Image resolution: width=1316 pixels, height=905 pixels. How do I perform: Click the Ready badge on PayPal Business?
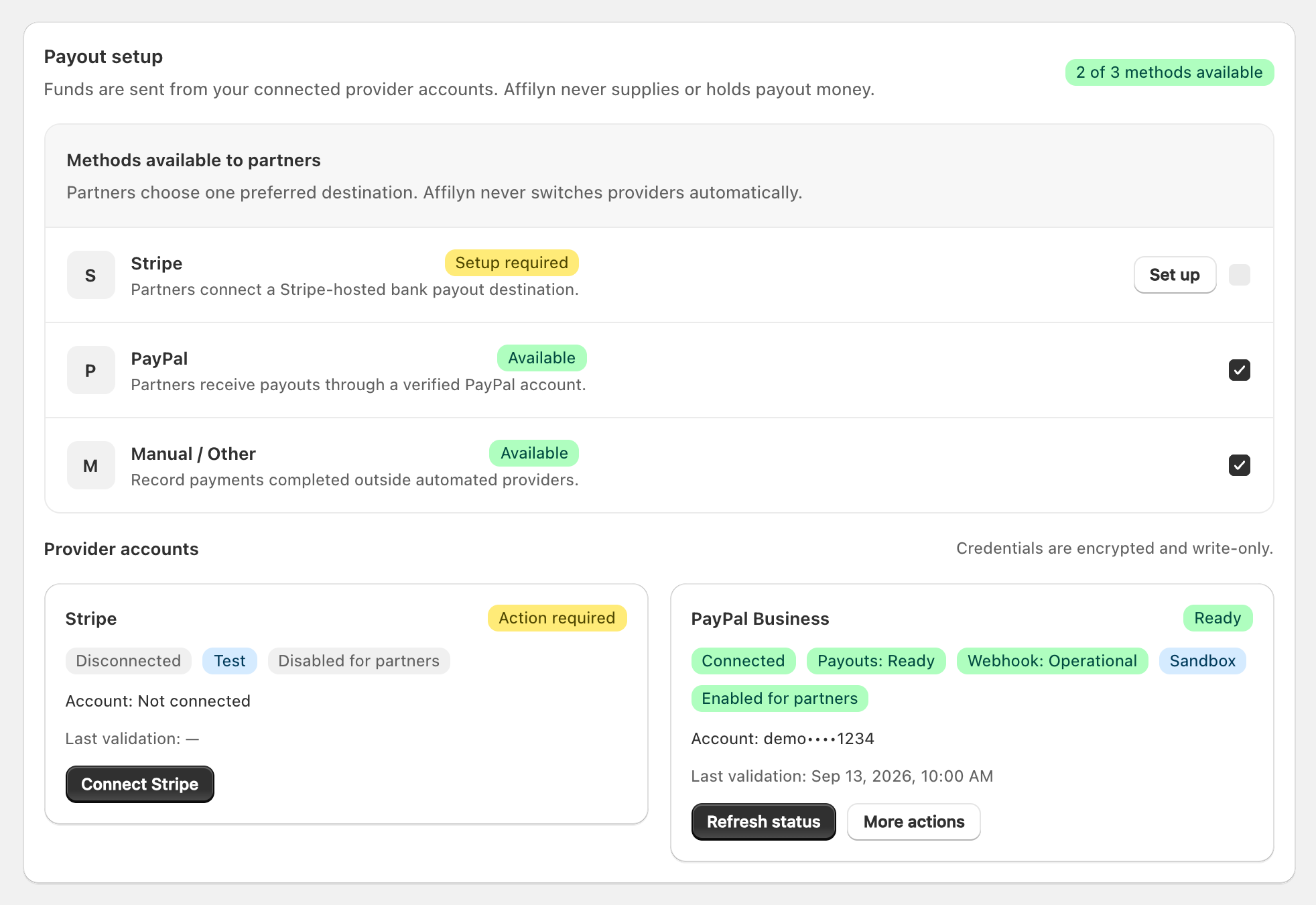pyautogui.click(x=1218, y=618)
